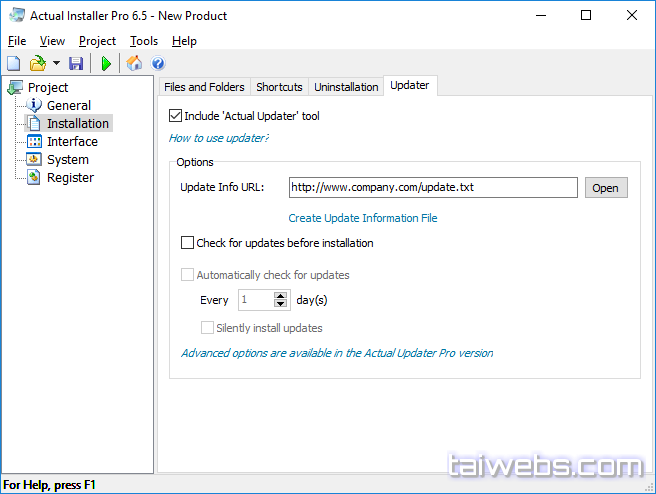Click the Open project folder icon
This screenshot has width=656, height=494.
(x=37, y=64)
